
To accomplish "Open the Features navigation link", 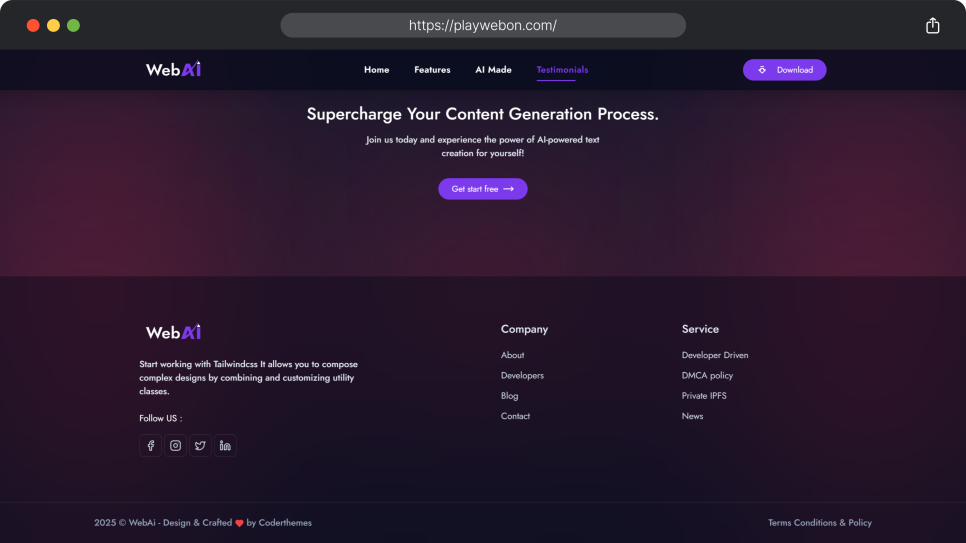I will point(432,70).
